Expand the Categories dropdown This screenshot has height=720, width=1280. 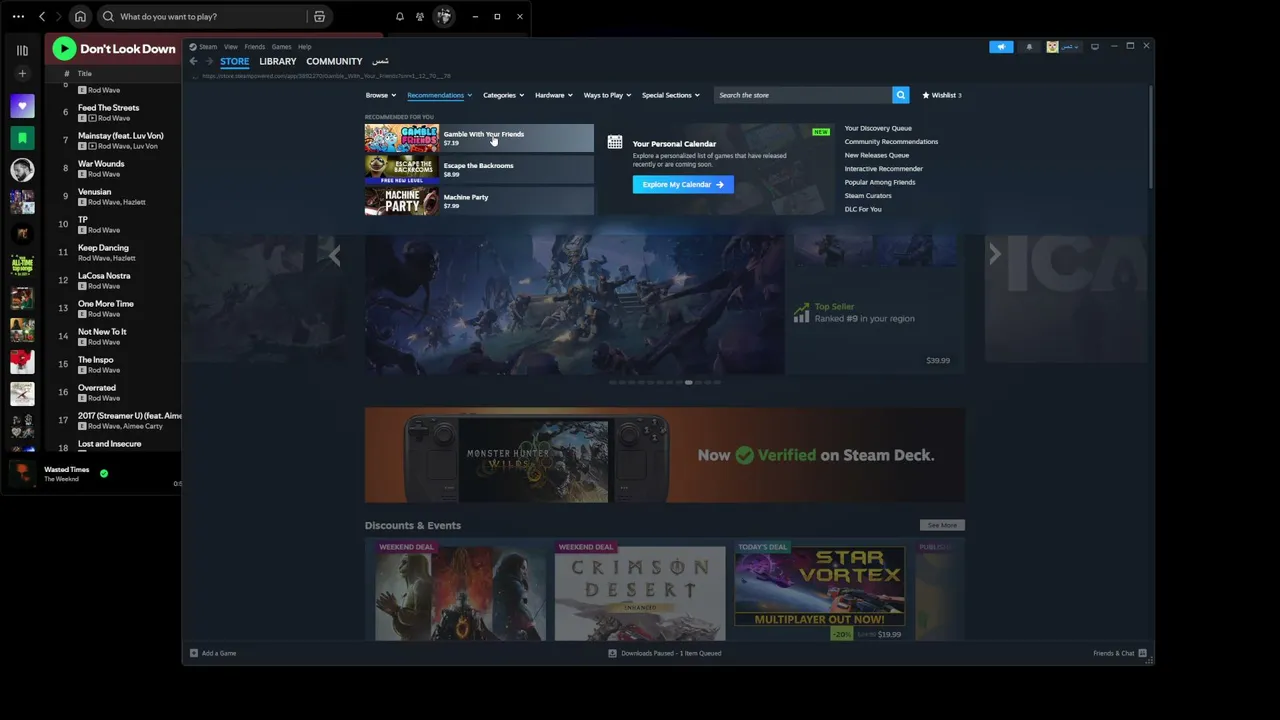coord(503,95)
